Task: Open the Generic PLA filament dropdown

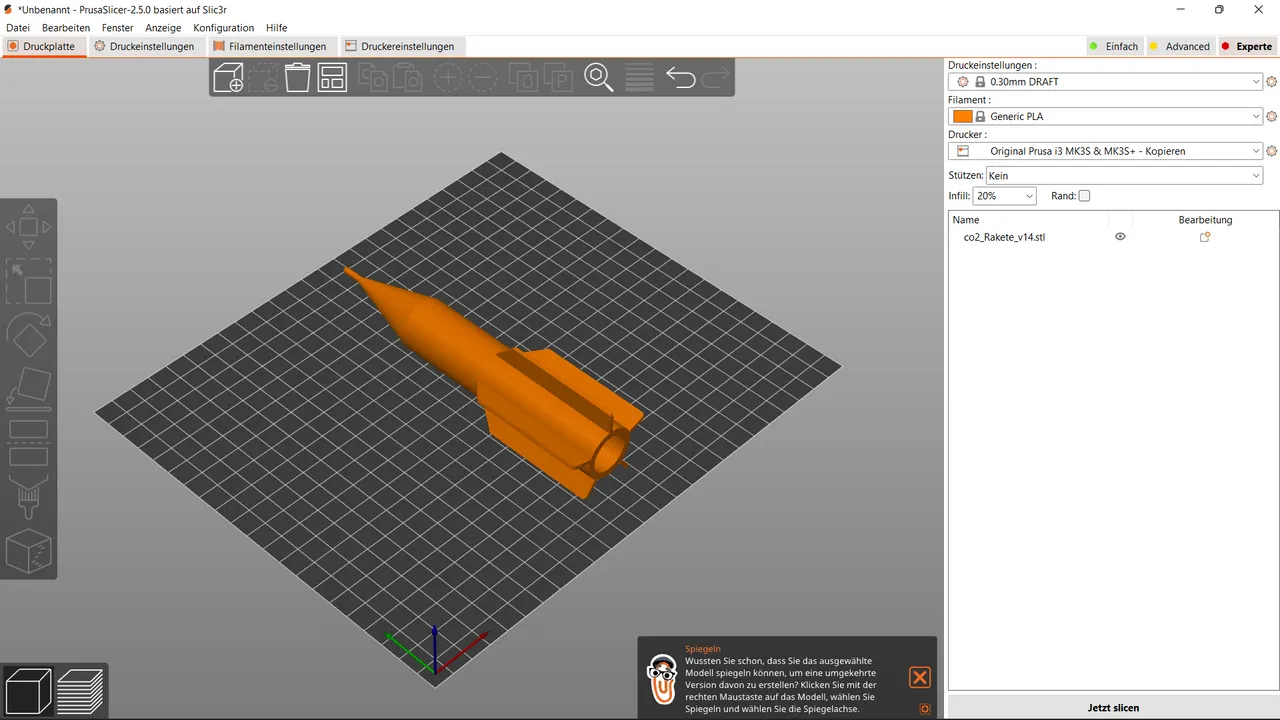Action: pyautogui.click(x=1105, y=117)
